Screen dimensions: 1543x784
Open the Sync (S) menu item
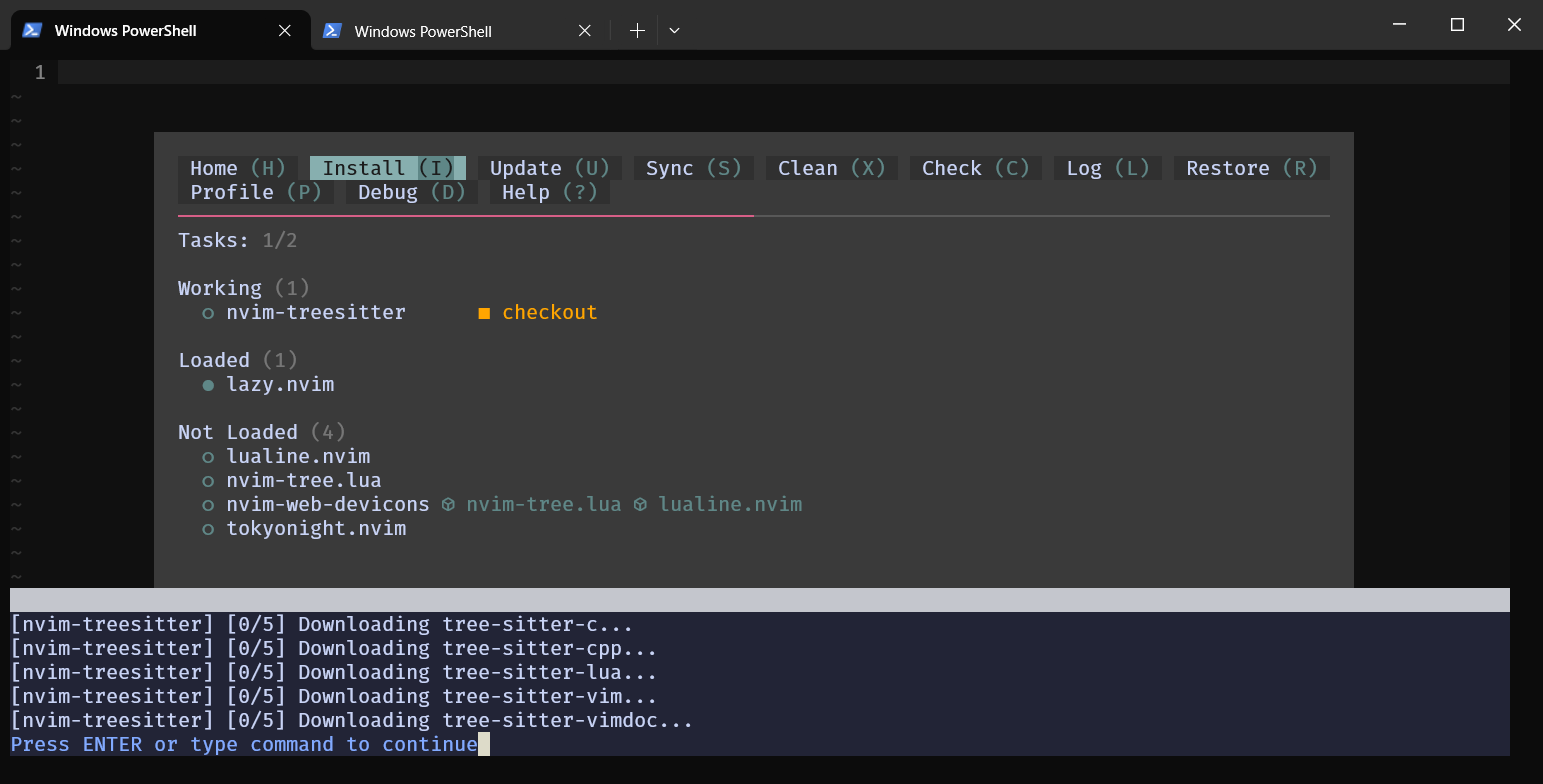click(693, 168)
